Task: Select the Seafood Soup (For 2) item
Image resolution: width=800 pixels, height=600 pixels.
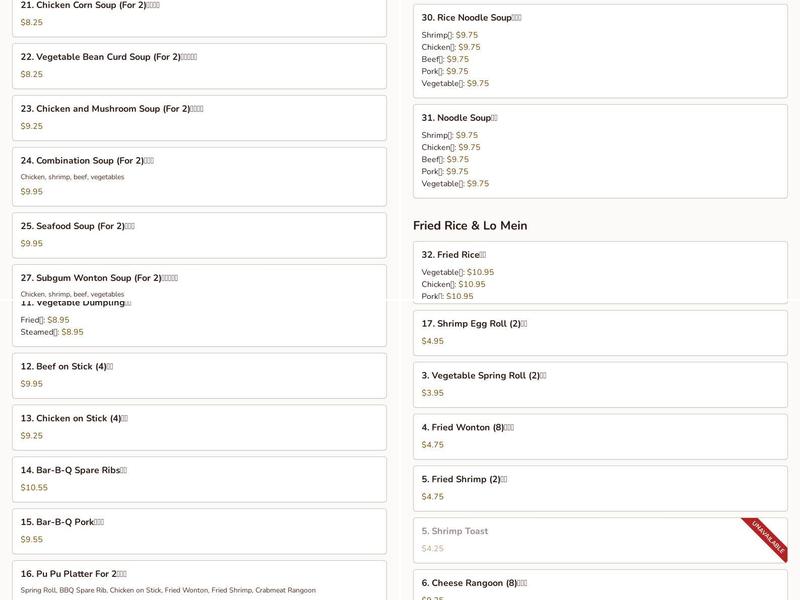Action: click(199, 235)
